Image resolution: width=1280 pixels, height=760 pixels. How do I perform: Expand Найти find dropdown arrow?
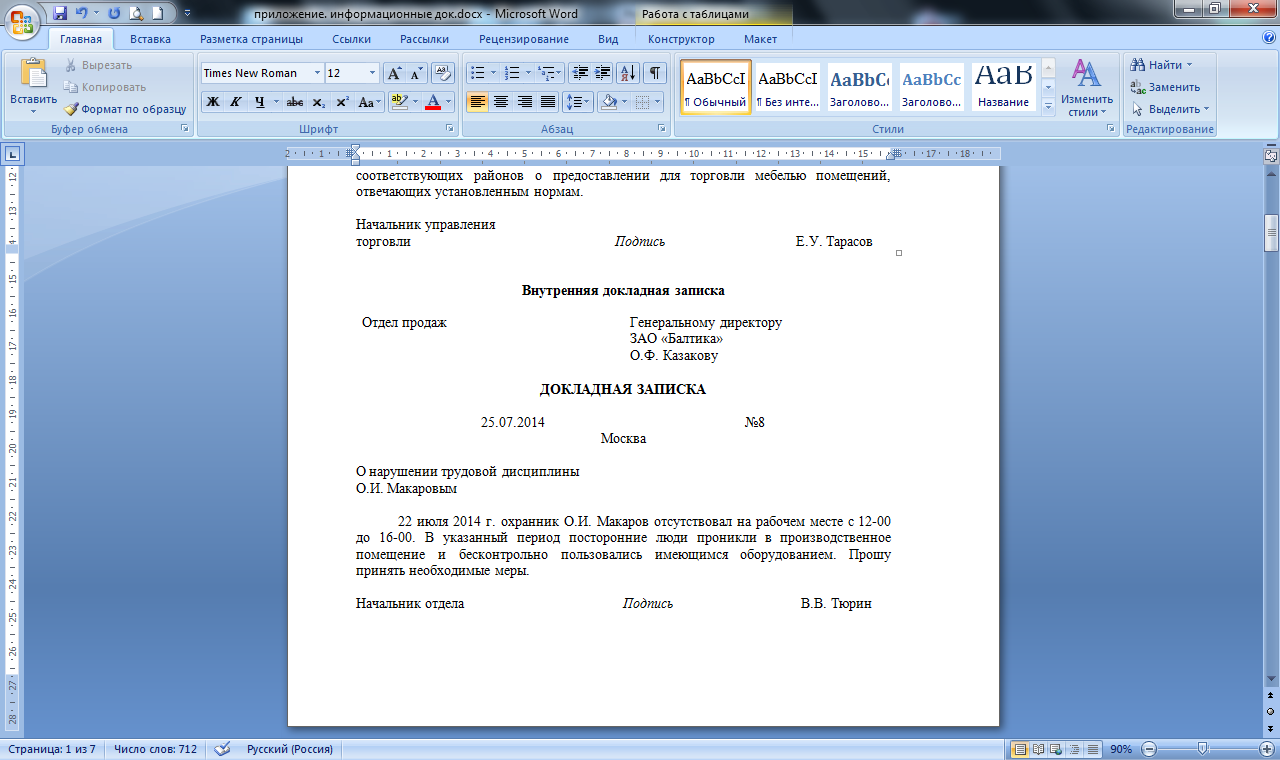tap(1189, 65)
